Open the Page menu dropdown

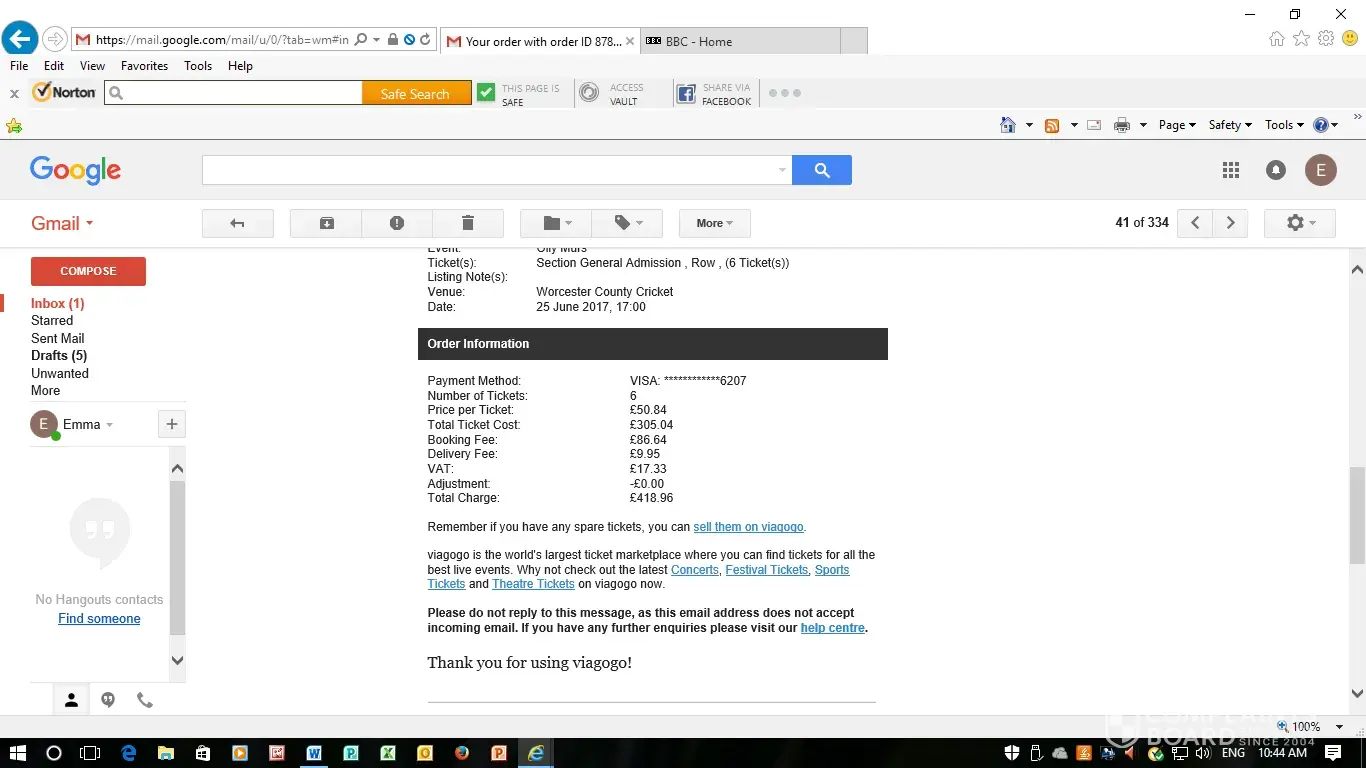[x=1177, y=125]
